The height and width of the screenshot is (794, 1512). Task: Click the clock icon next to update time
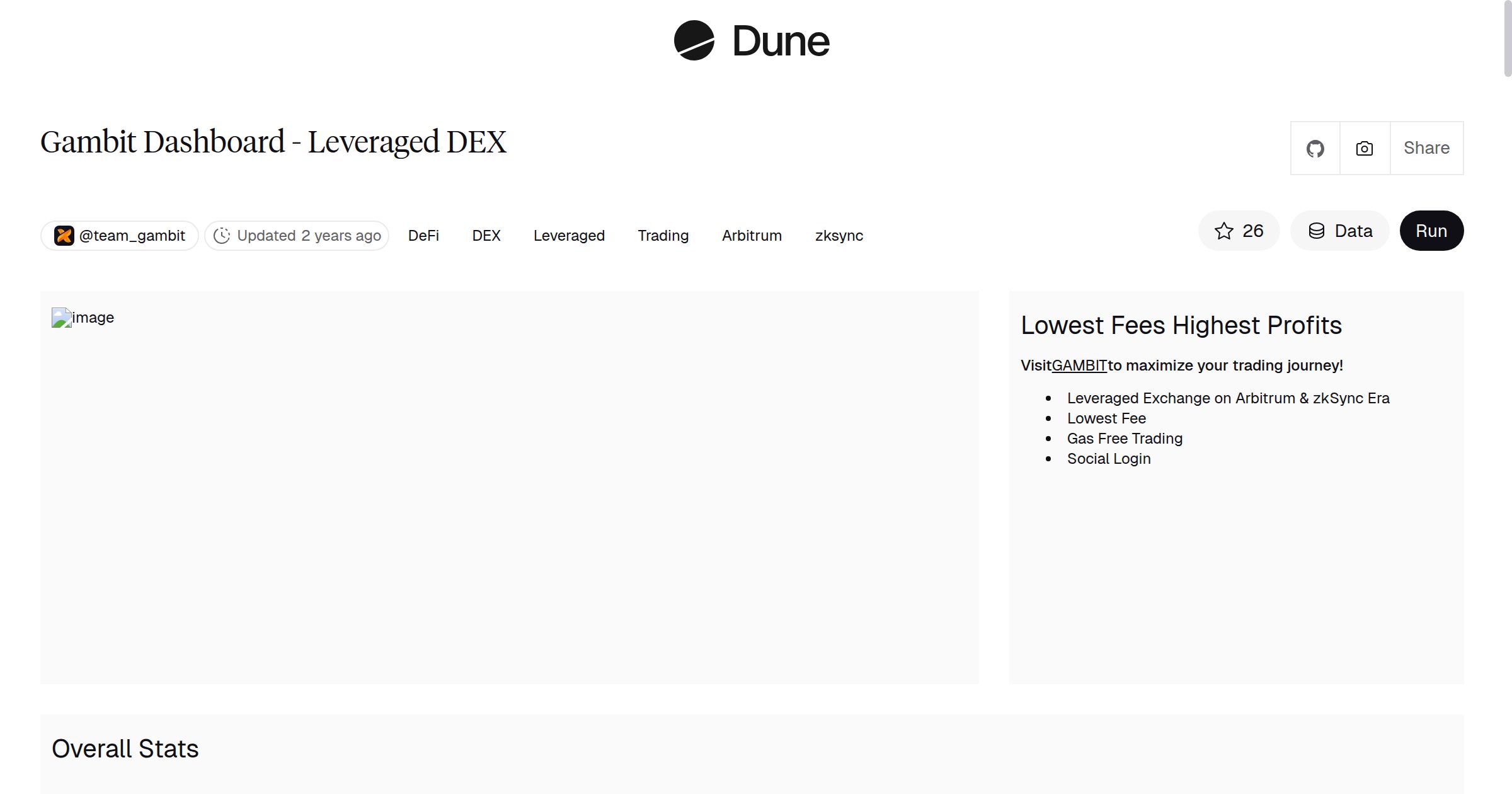coord(223,235)
